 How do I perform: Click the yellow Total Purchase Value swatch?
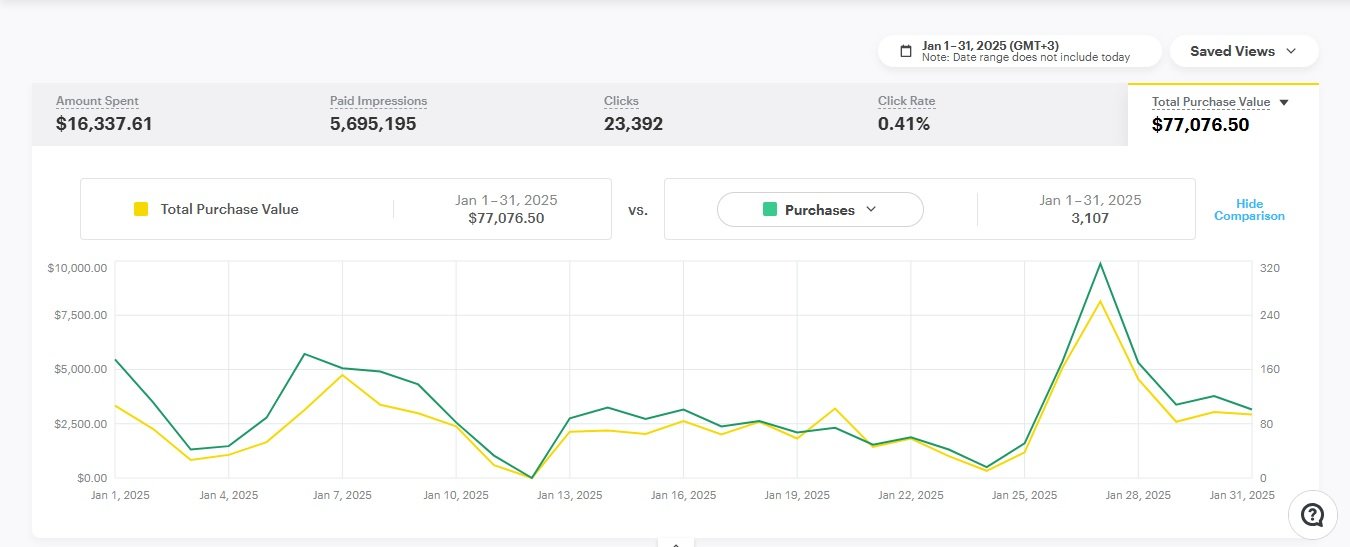tap(141, 209)
